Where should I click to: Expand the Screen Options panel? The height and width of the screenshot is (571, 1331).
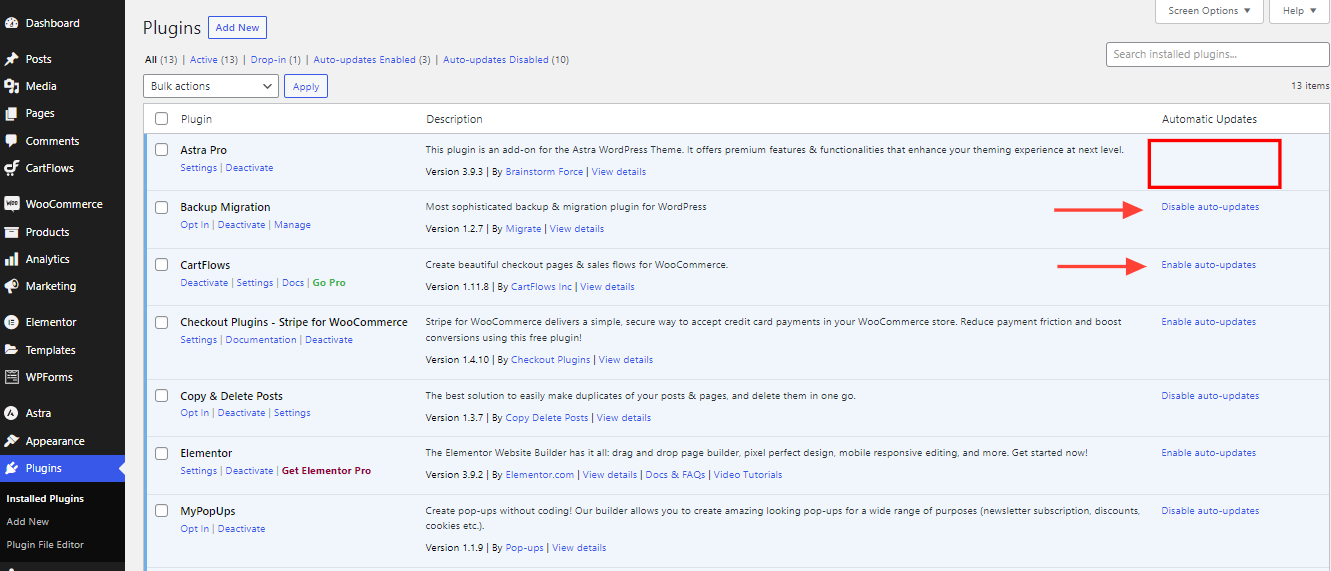coord(1209,11)
